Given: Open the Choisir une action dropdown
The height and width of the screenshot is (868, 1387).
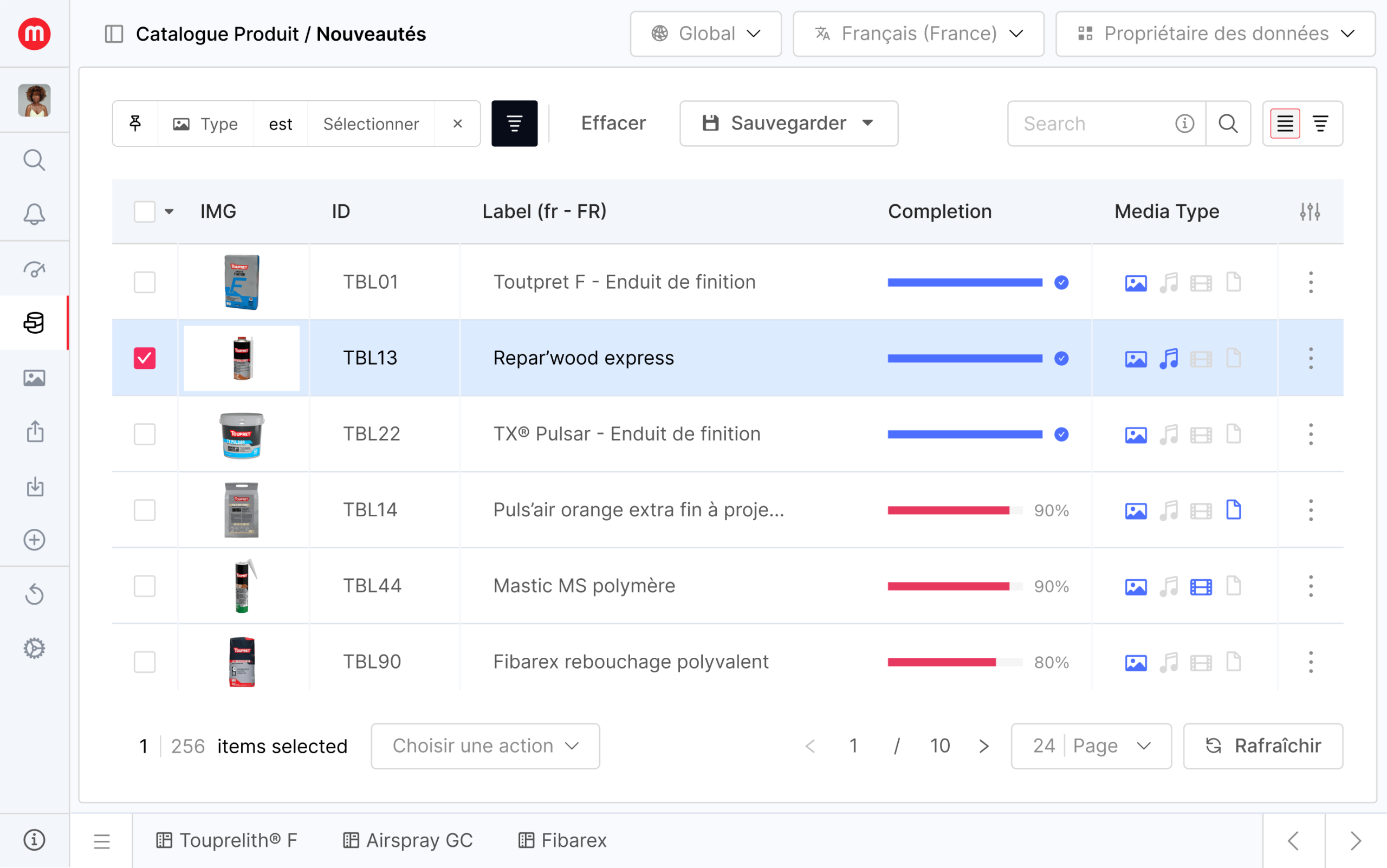Looking at the screenshot, I should (485, 746).
